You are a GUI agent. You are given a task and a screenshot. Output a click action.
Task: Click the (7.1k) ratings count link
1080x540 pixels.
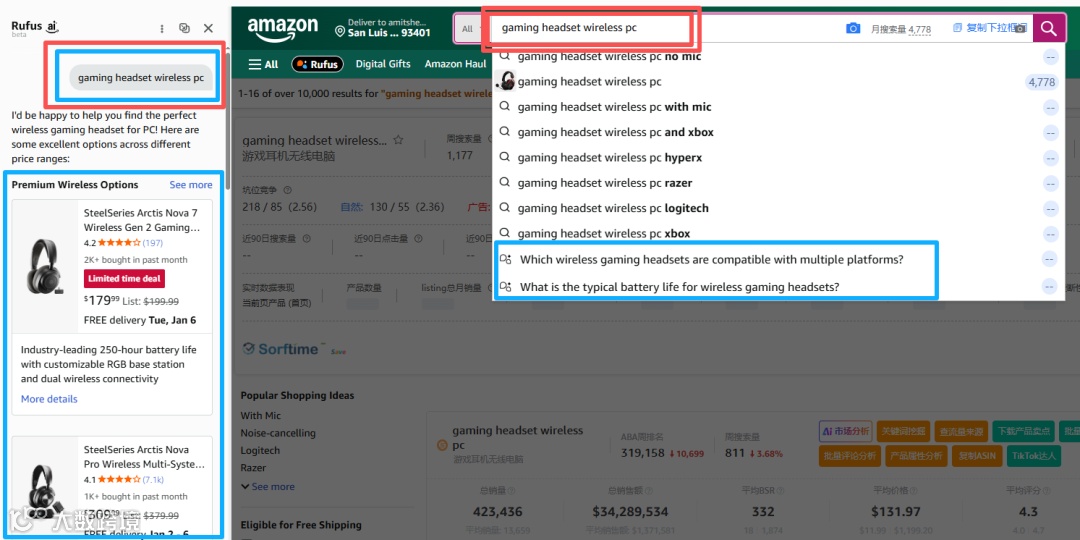153,479
